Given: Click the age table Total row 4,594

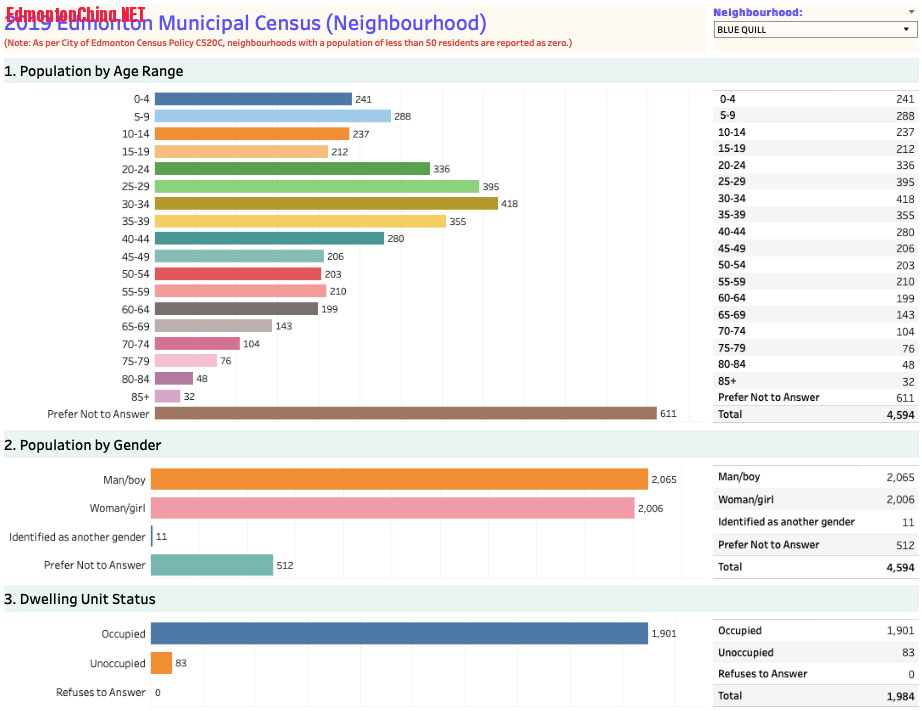Looking at the screenshot, I should (815, 414).
